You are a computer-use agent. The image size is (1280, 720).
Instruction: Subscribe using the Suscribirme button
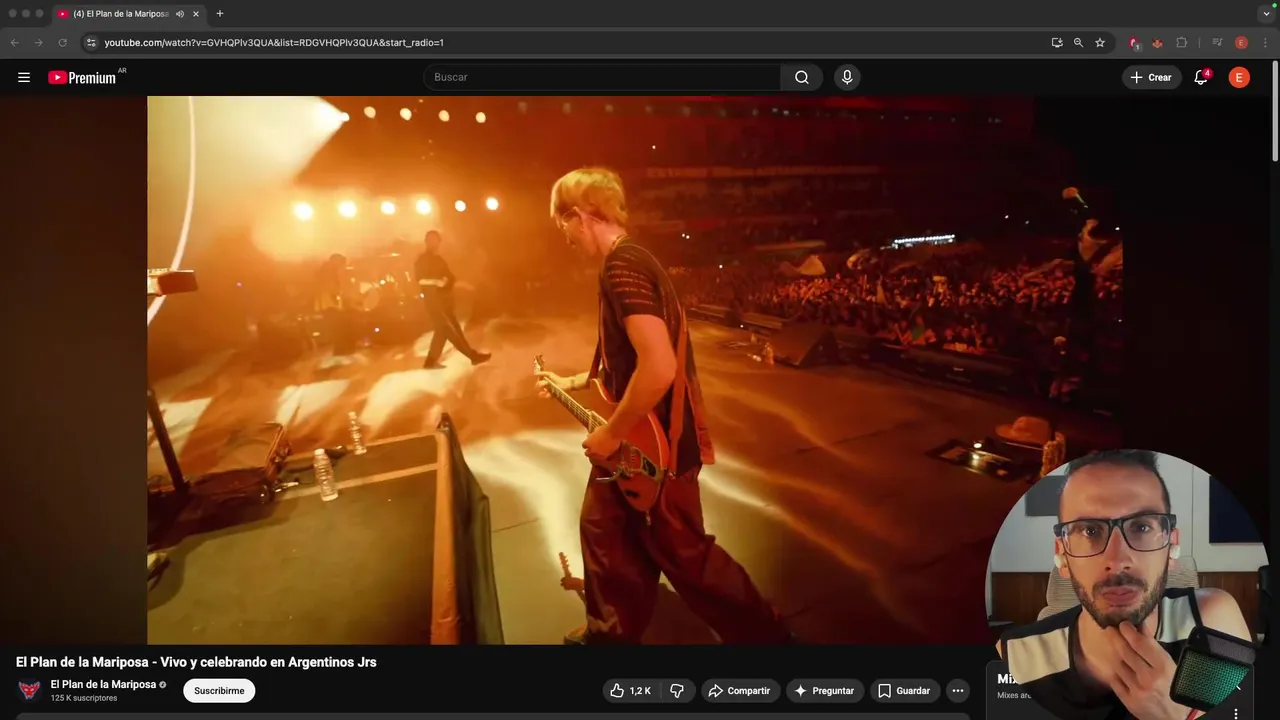[x=219, y=690]
